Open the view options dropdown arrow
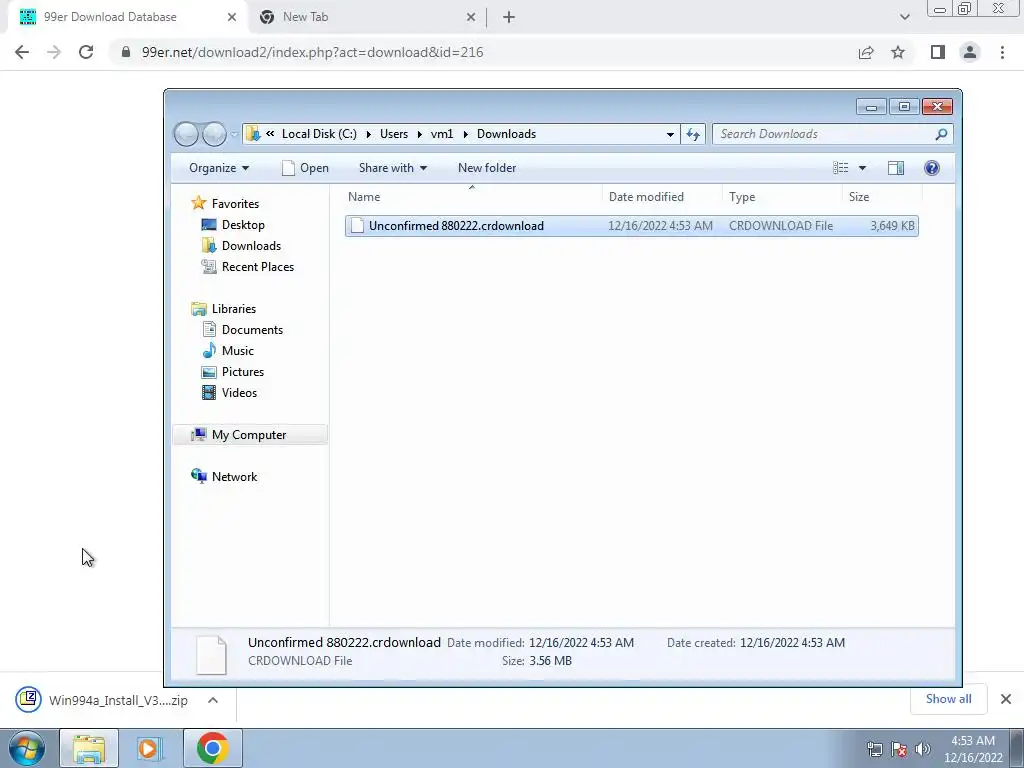This screenshot has height=768, width=1024. point(862,168)
